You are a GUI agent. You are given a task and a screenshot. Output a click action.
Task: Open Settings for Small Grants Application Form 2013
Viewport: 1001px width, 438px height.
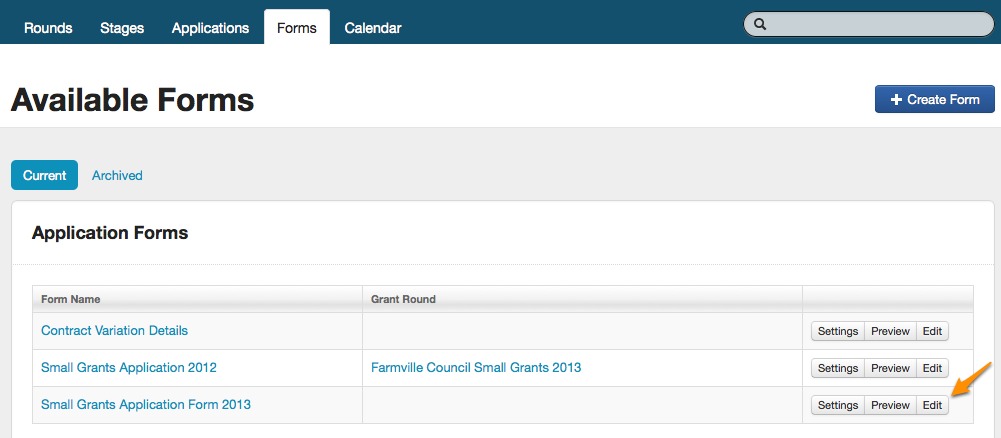837,405
